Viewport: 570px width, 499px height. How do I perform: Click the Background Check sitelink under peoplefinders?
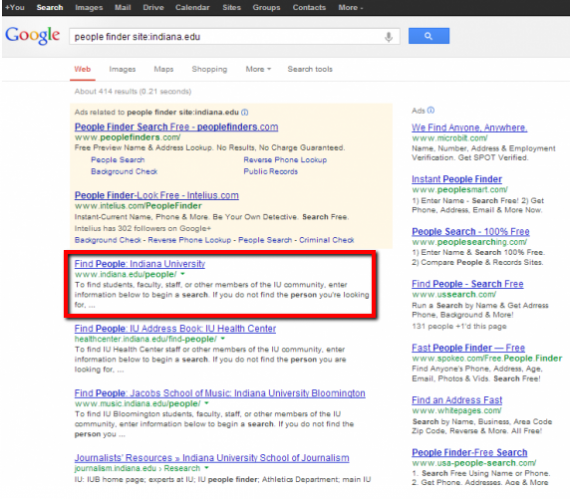tap(124, 171)
